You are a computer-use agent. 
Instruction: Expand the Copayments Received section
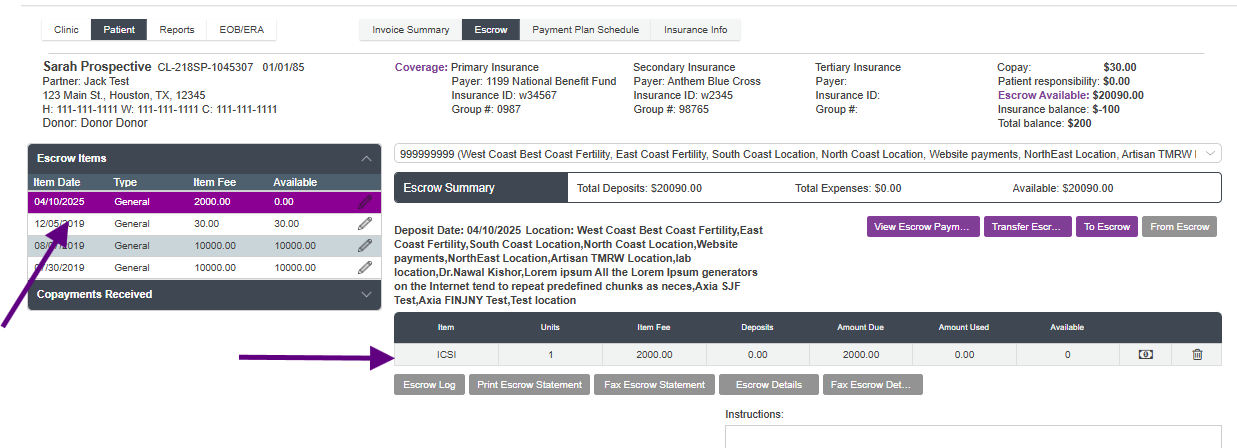tap(366, 295)
